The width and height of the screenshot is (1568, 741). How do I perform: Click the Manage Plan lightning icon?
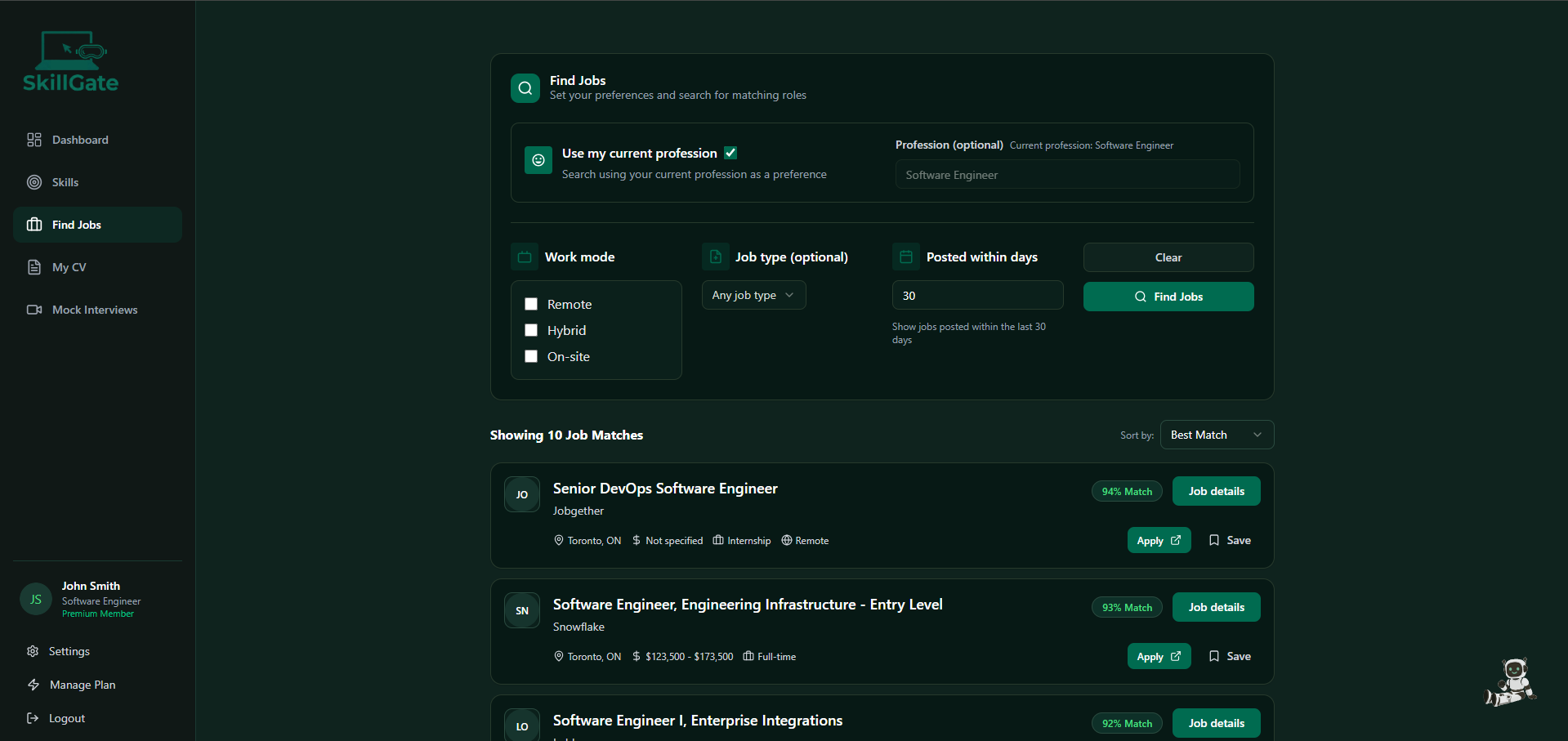point(33,685)
